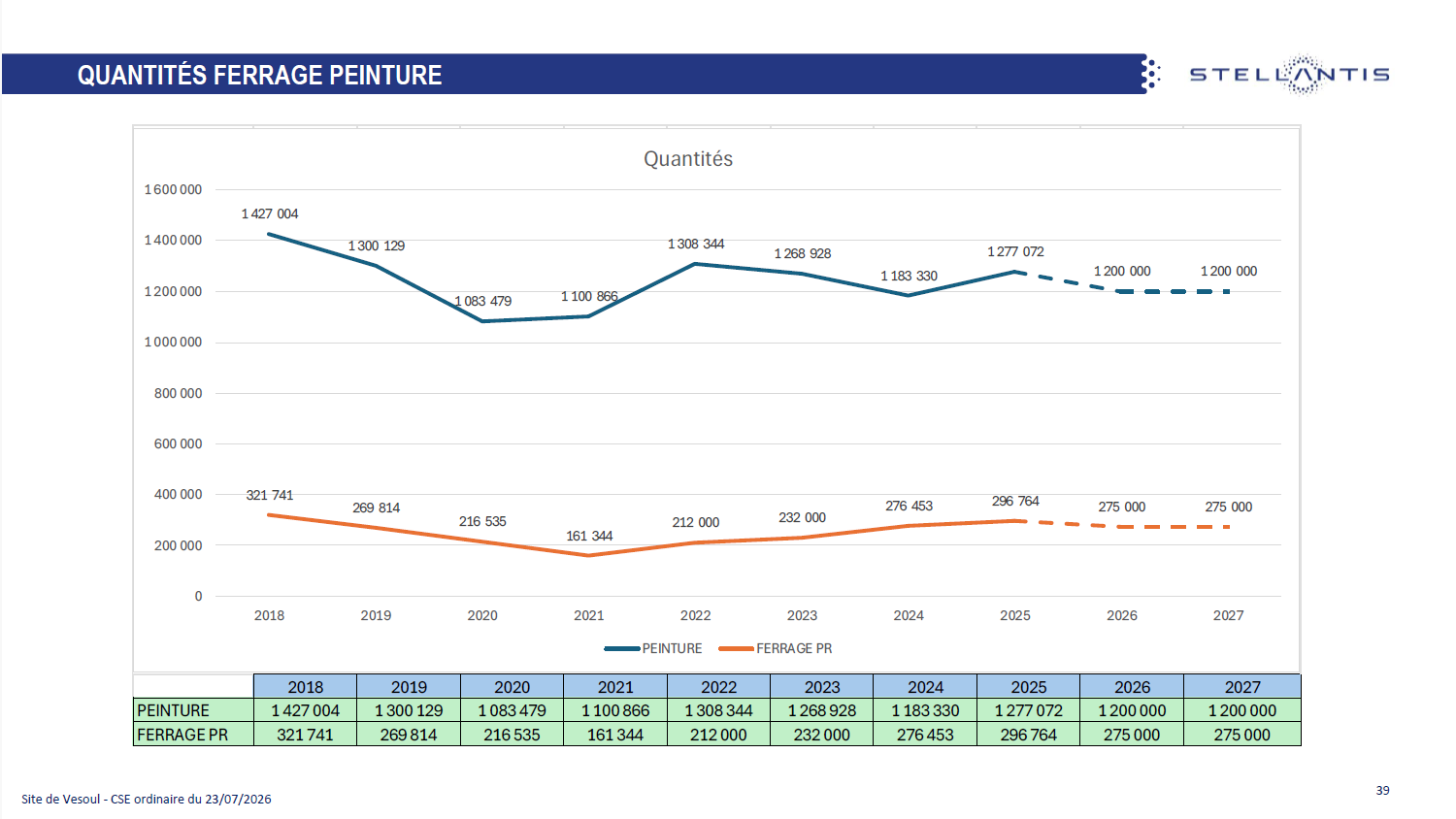Image resolution: width=1456 pixels, height=819 pixels.
Task: Click the 1 600 000 y-axis label
Action: (173, 189)
